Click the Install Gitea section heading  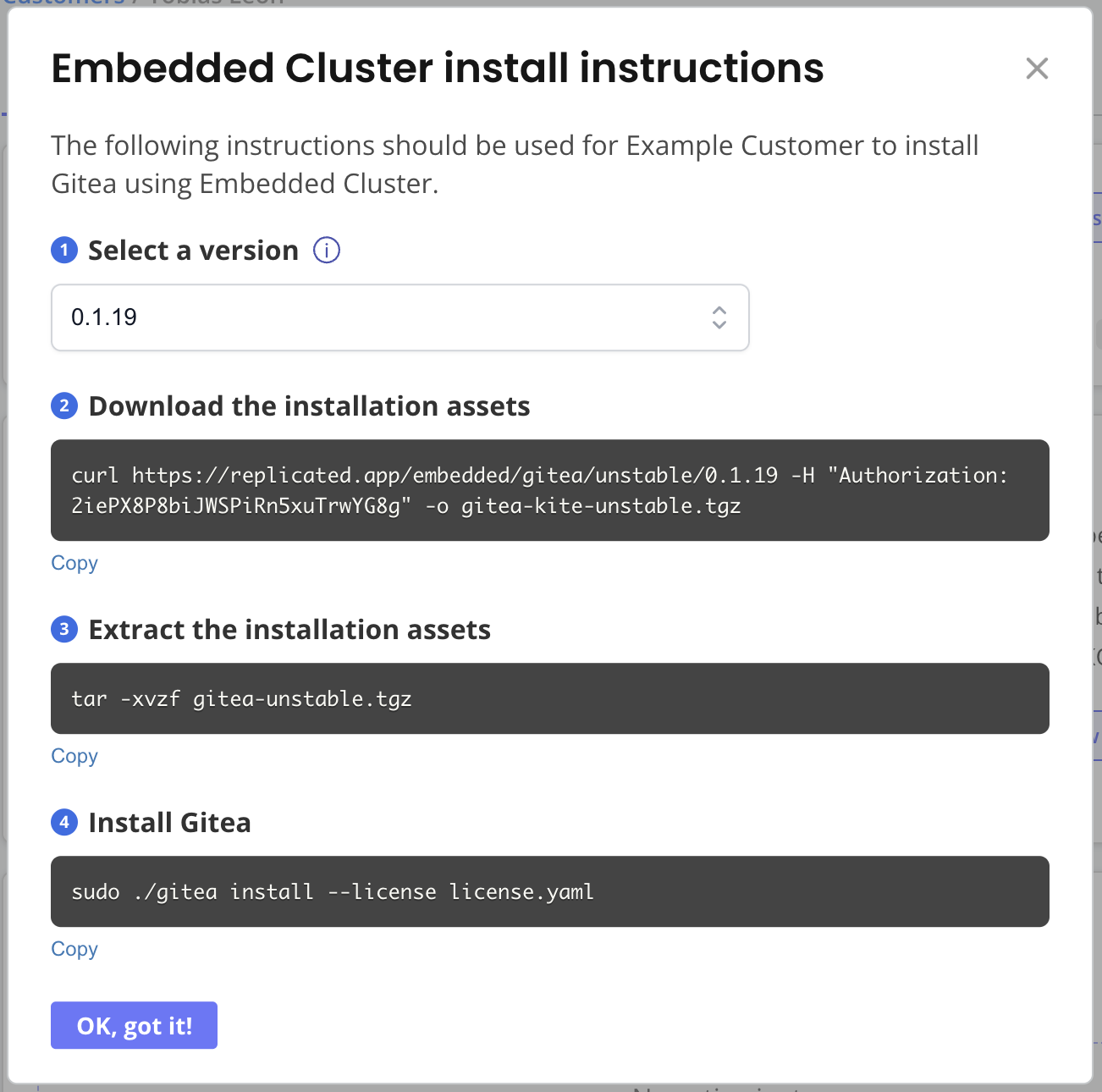pyautogui.click(x=169, y=822)
